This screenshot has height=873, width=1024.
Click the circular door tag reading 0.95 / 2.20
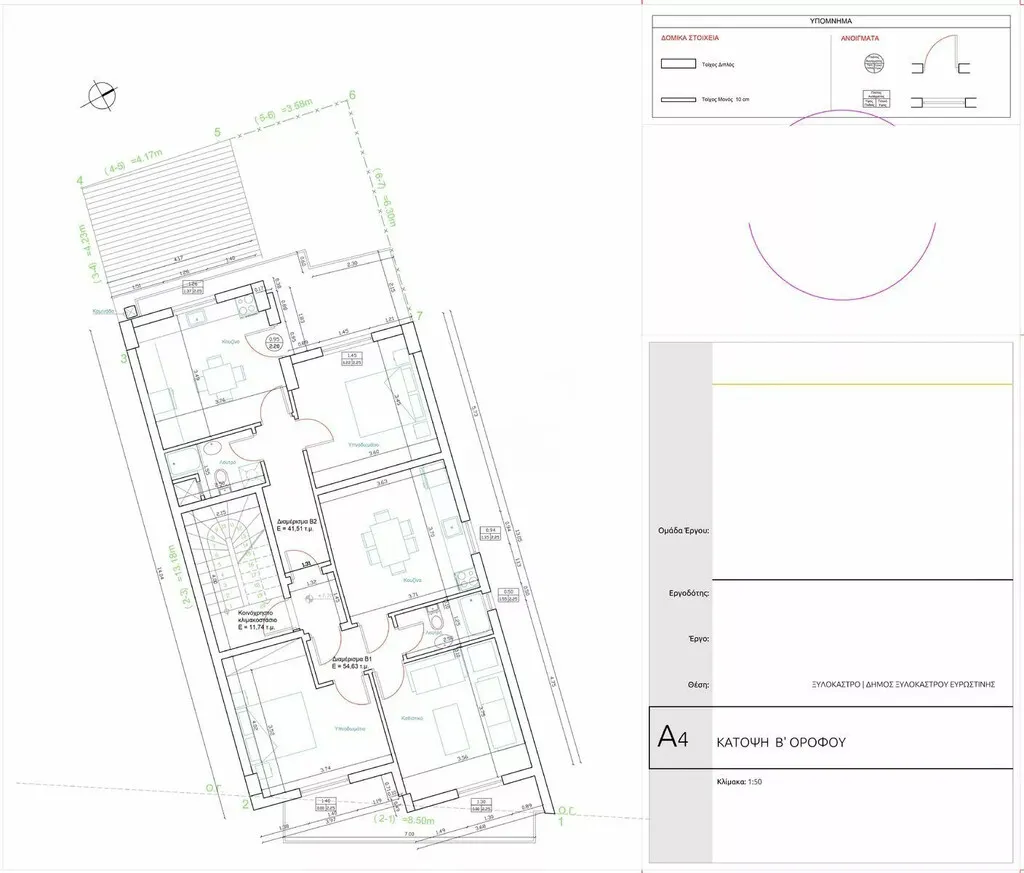[276, 343]
